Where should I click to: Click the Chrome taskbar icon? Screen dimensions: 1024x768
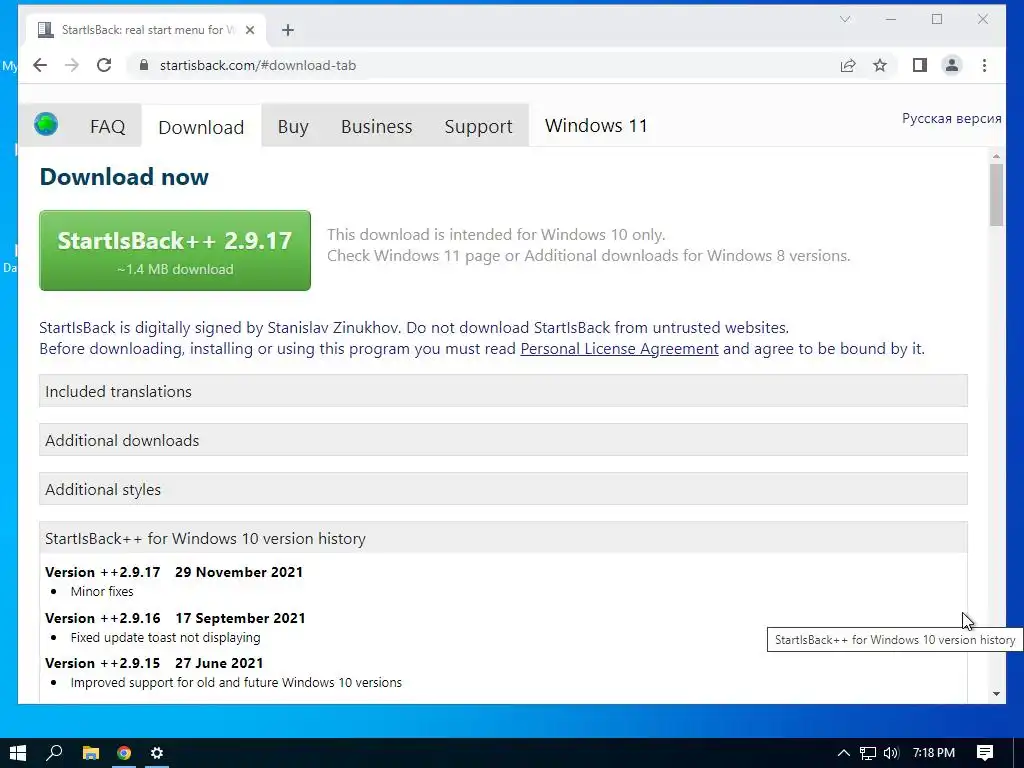(x=123, y=753)
